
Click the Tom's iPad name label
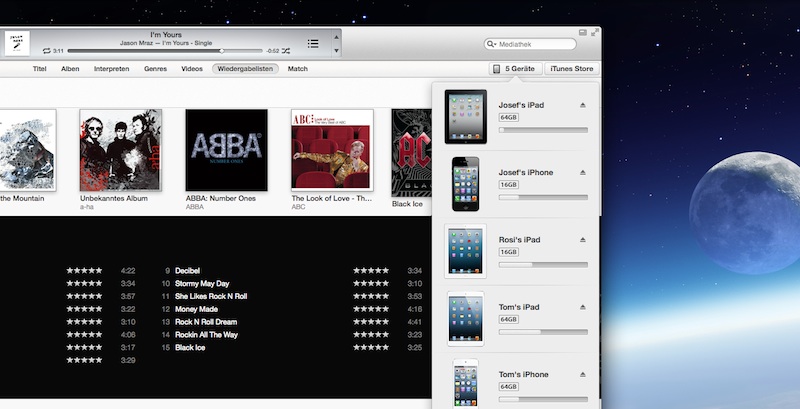tap(519, 307)
